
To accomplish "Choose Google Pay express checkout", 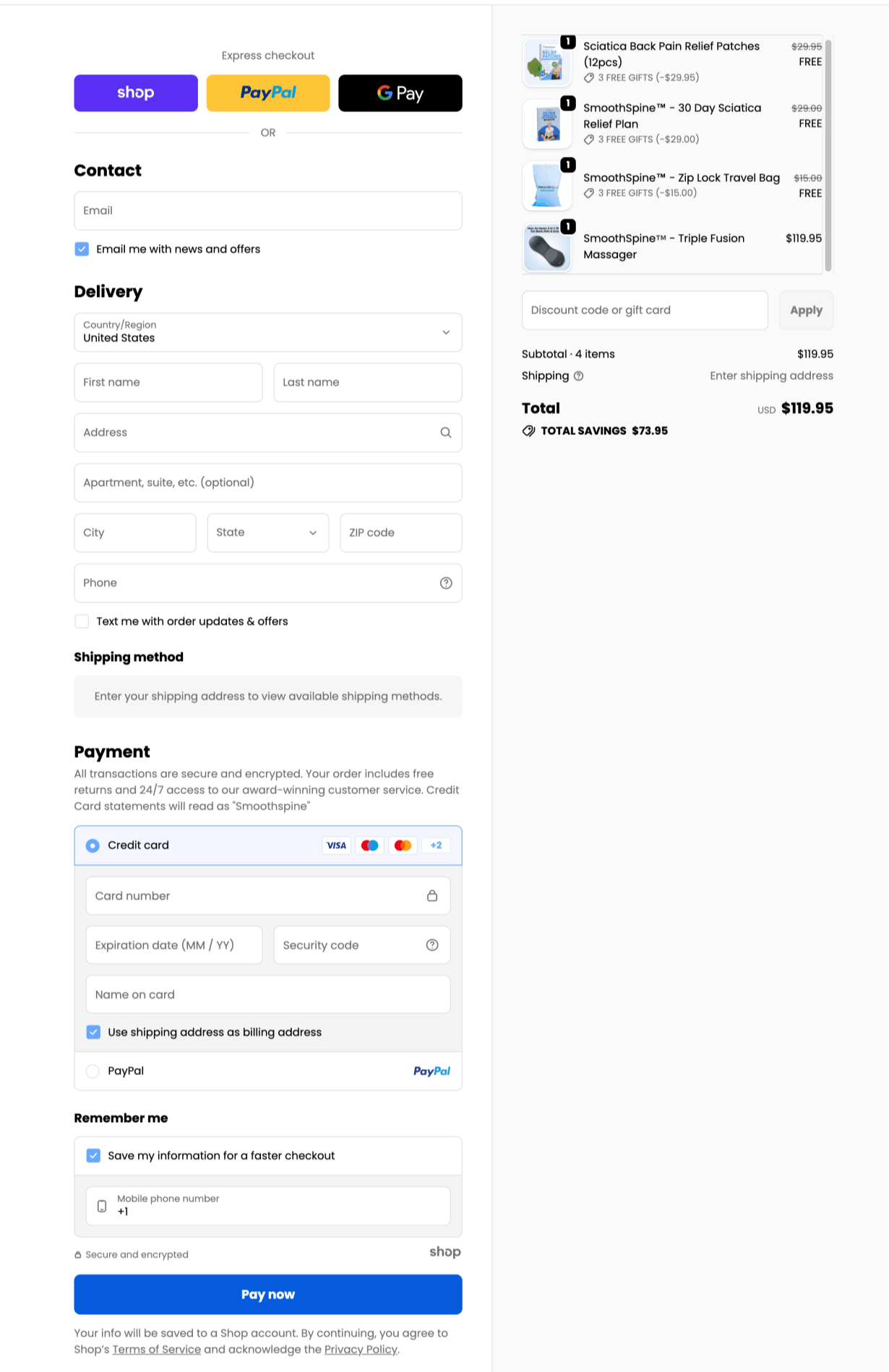I will (400, 93).
